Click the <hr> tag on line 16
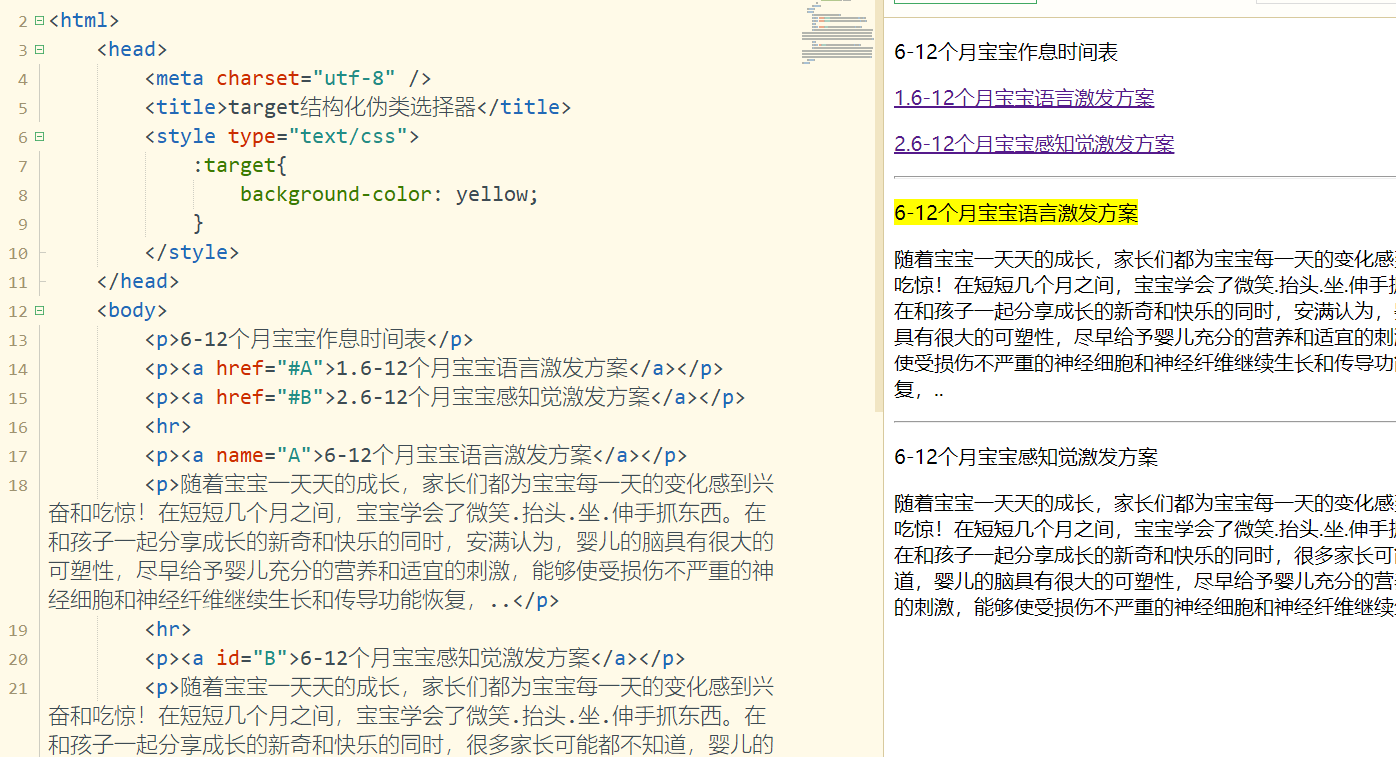This screenshot has height=757, width=1396. 168,426
